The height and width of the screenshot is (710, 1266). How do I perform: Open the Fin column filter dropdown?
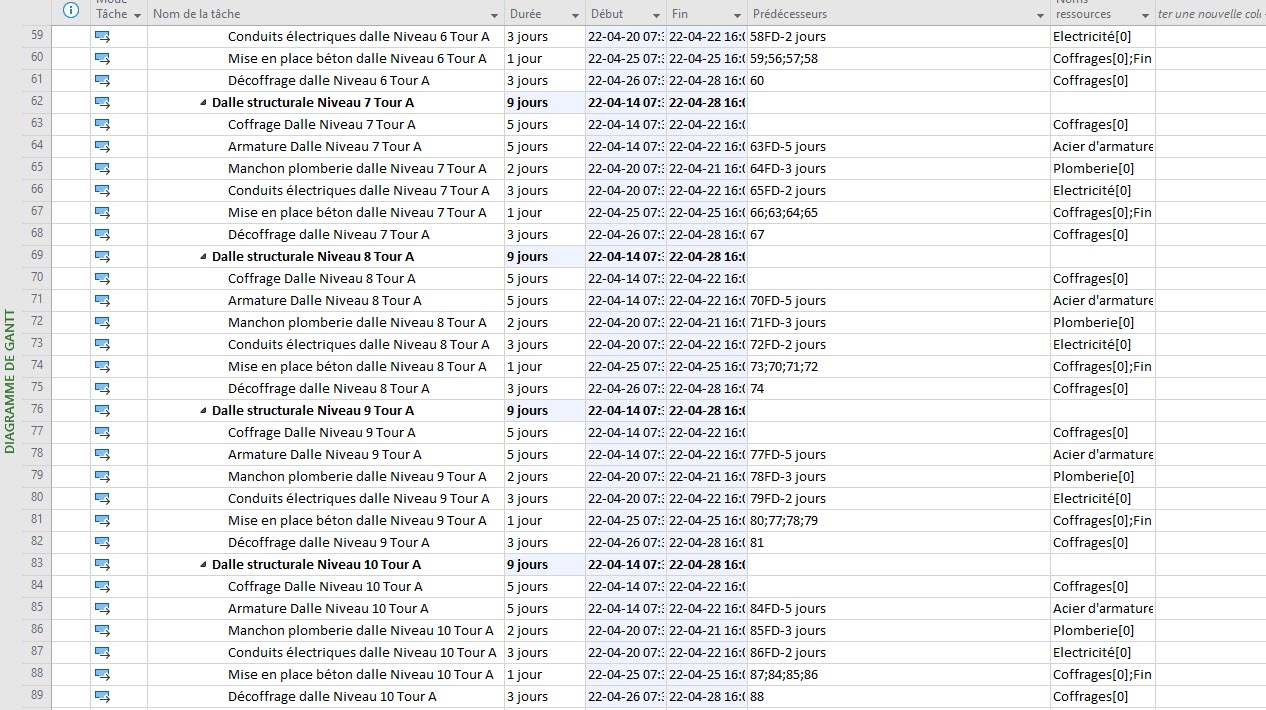point(737,15)
